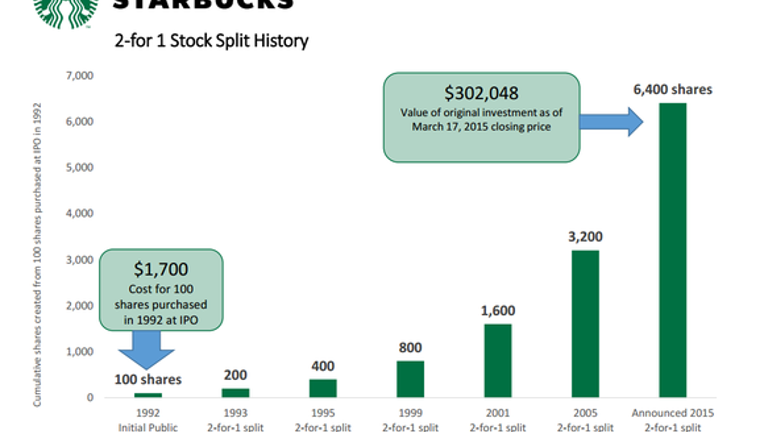
Task: Click the '200' bar label
Action: point(235,375)
